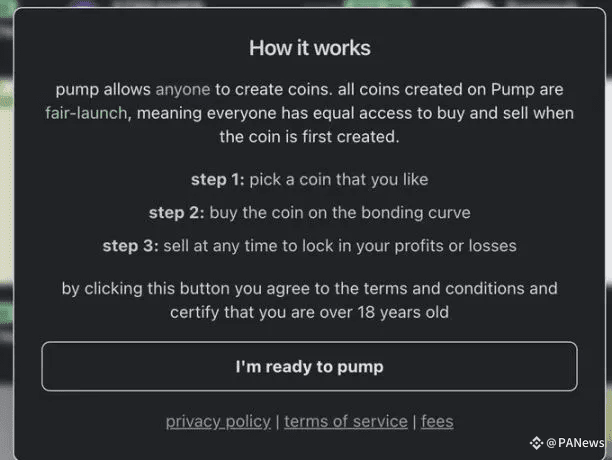Open the terms of service link
The image size is (612, 460).
(346, 422)
